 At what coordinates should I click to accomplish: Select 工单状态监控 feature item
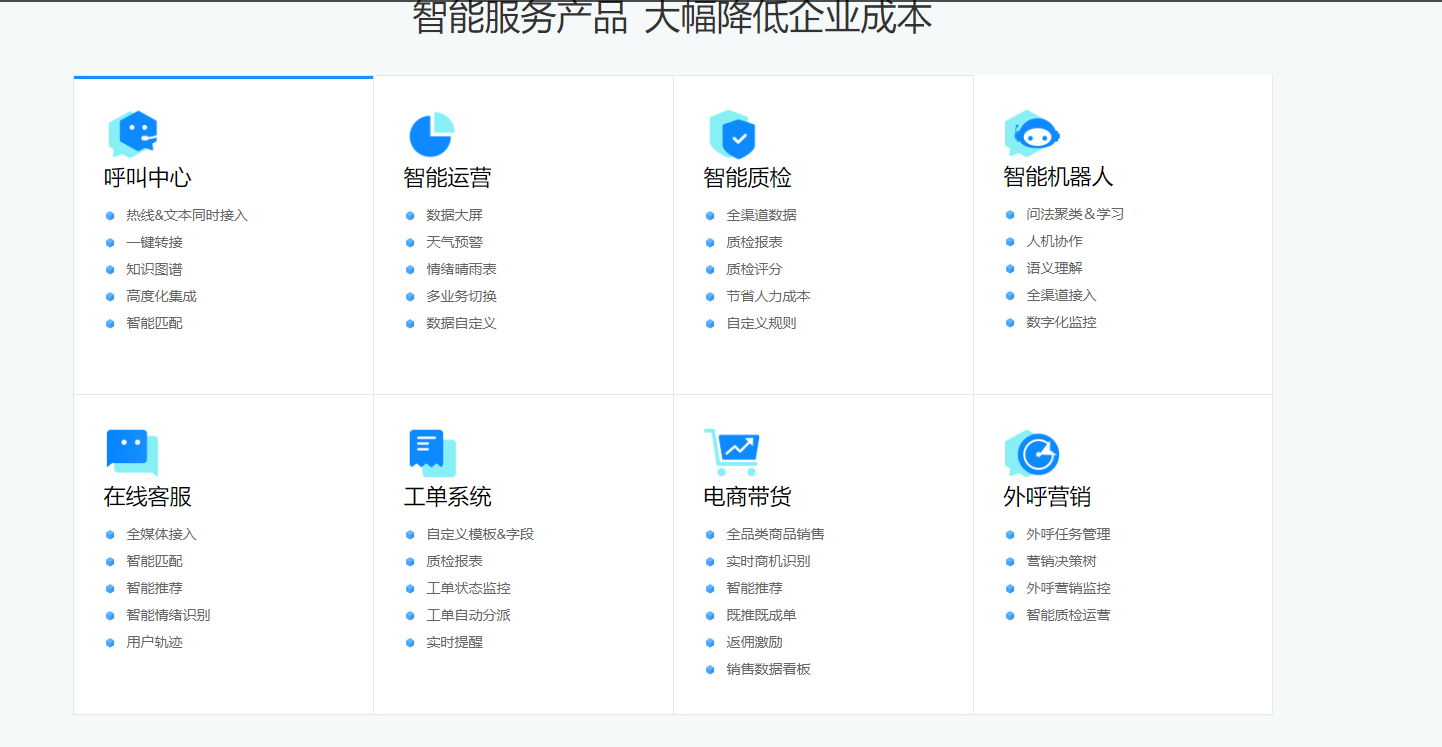pyautogui.click(x=468, y=588)
